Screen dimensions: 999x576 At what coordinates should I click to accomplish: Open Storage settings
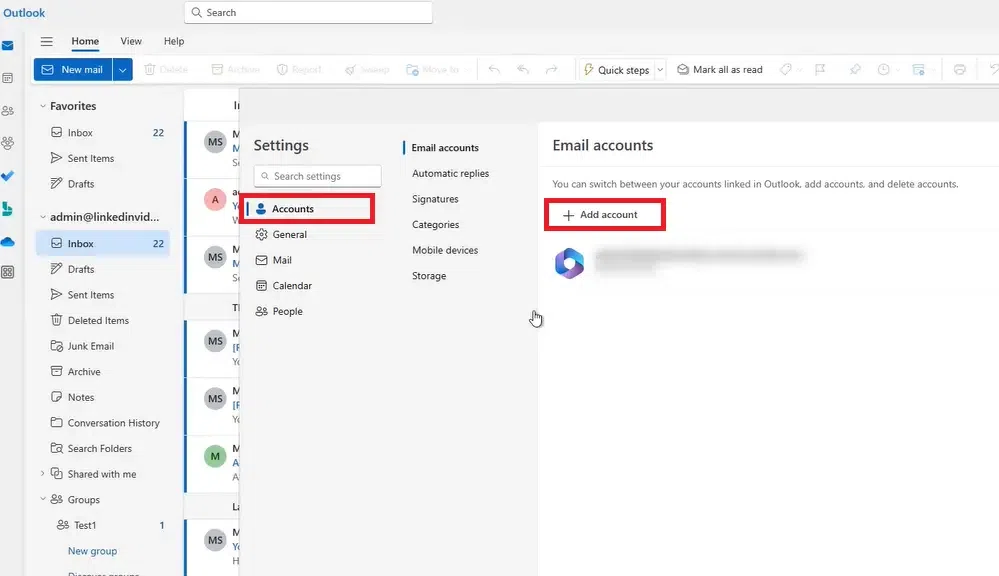click(429, 275)
